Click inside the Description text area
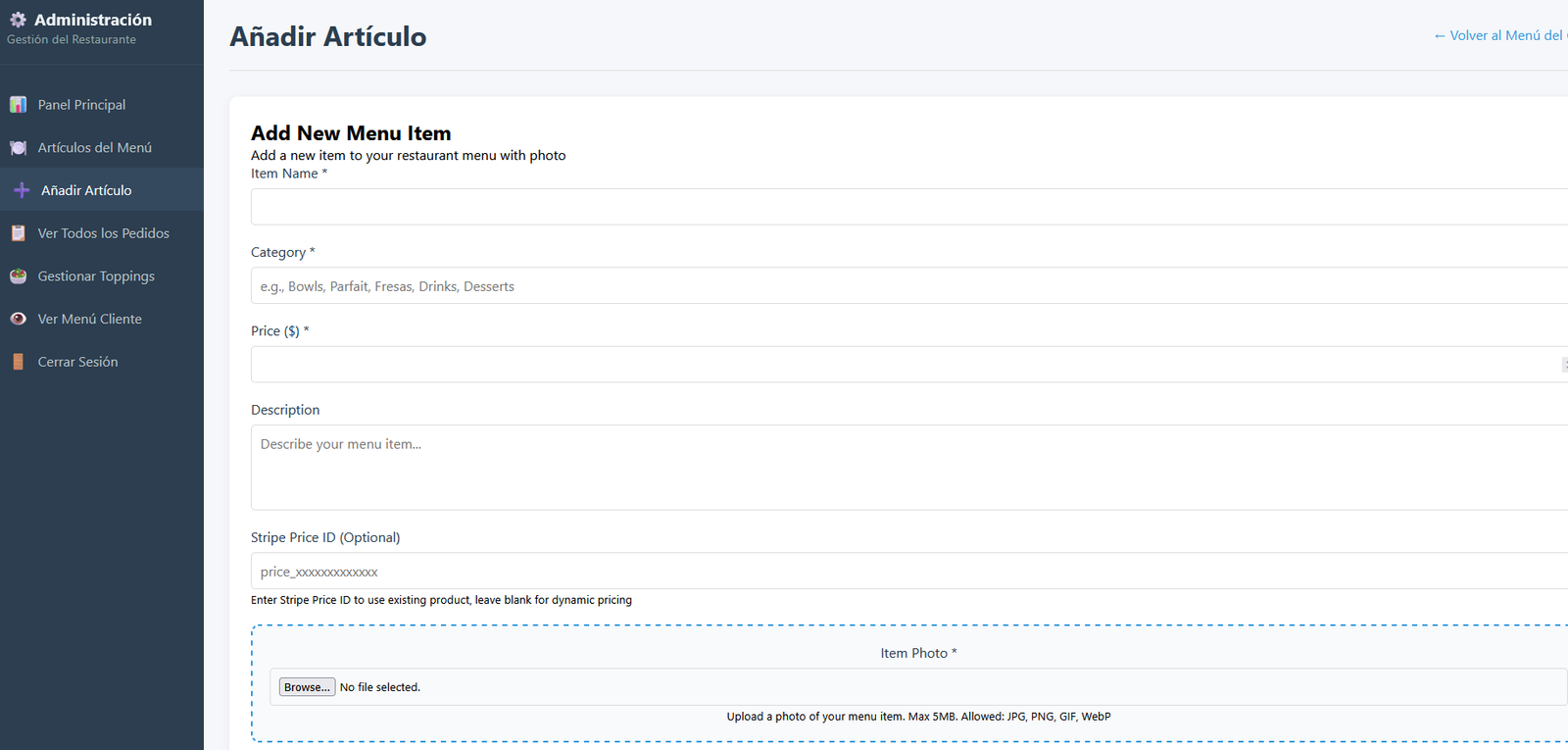The width and height of the screenshot is (1568, 750). (x=907, y=468)
